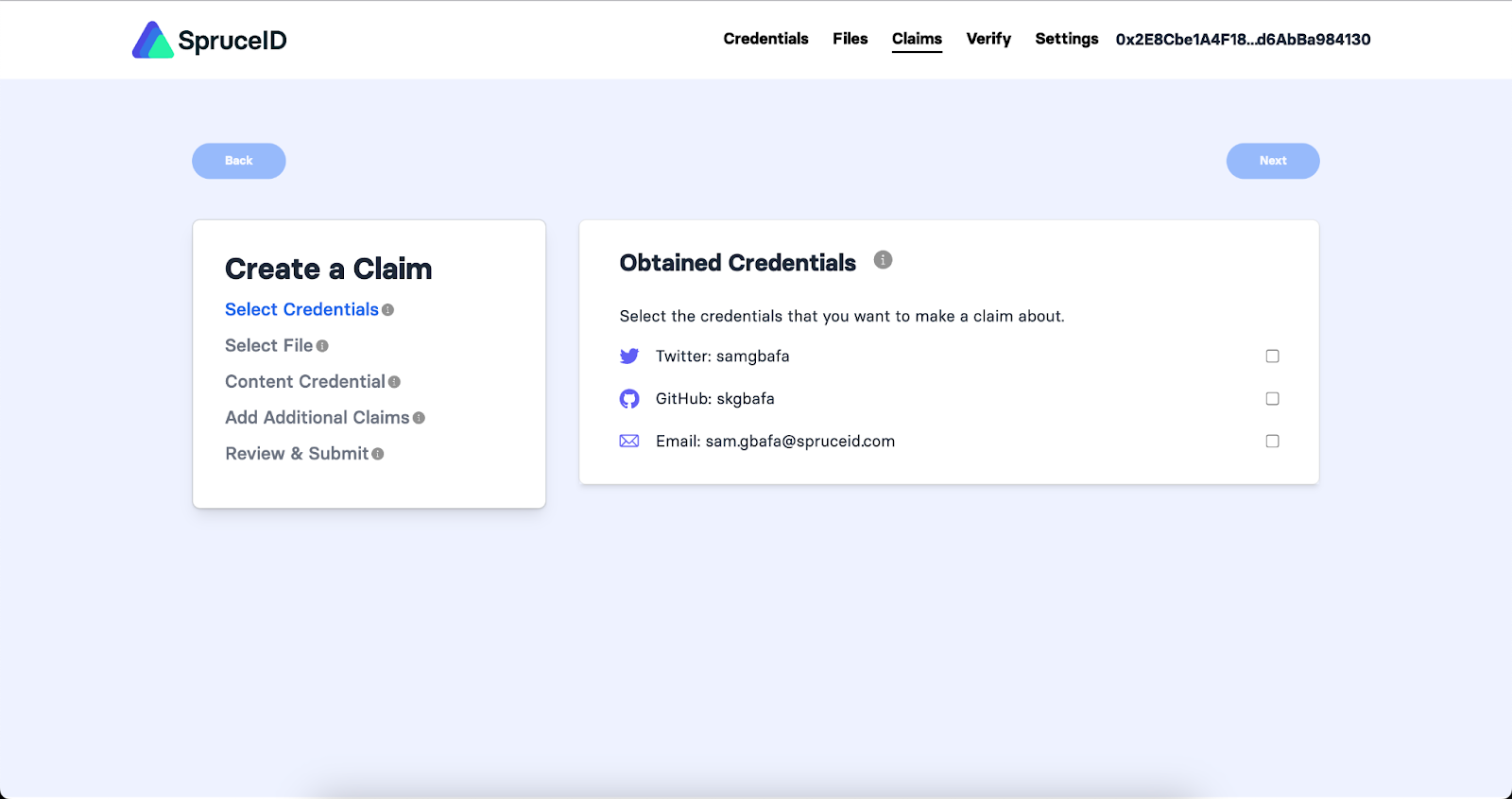Click info icon next to Select File
The height and width of the screenshot is (799, 1512).
pos(322,346)
